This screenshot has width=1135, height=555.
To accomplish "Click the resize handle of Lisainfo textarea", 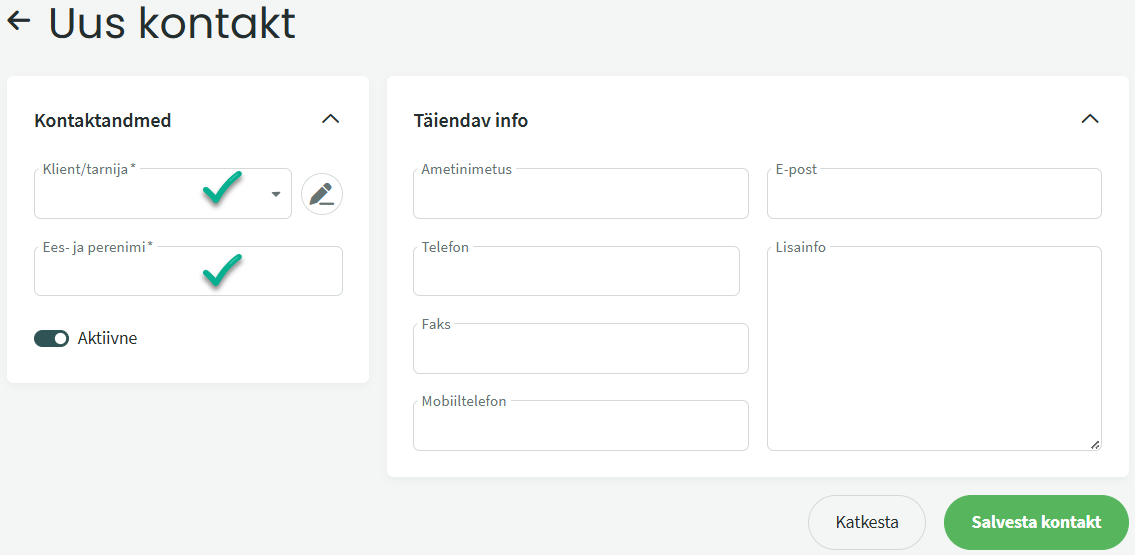I will 1094,444.
